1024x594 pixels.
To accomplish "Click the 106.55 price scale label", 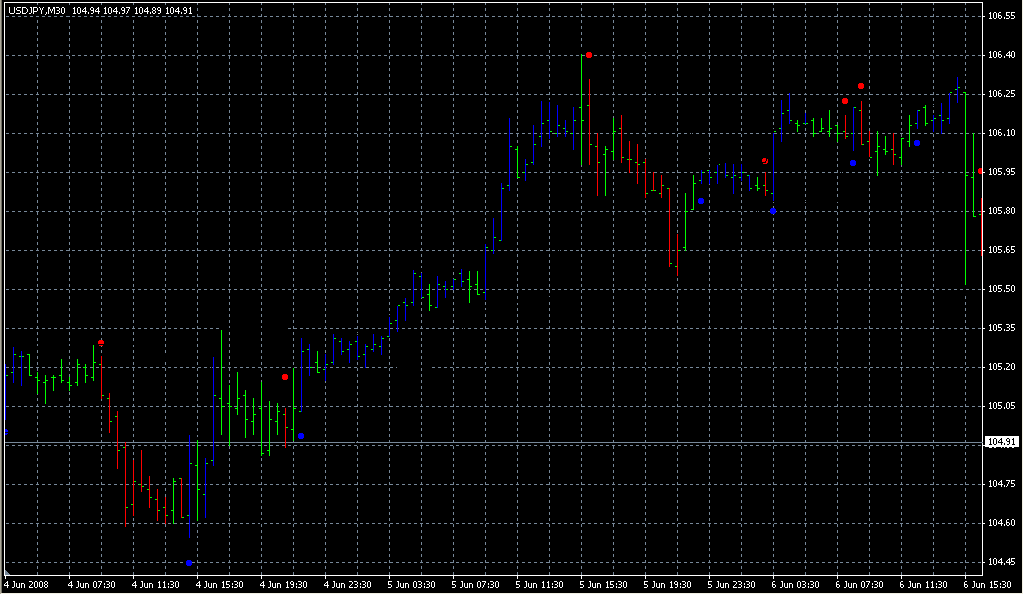I will [x=1001, y=16].
